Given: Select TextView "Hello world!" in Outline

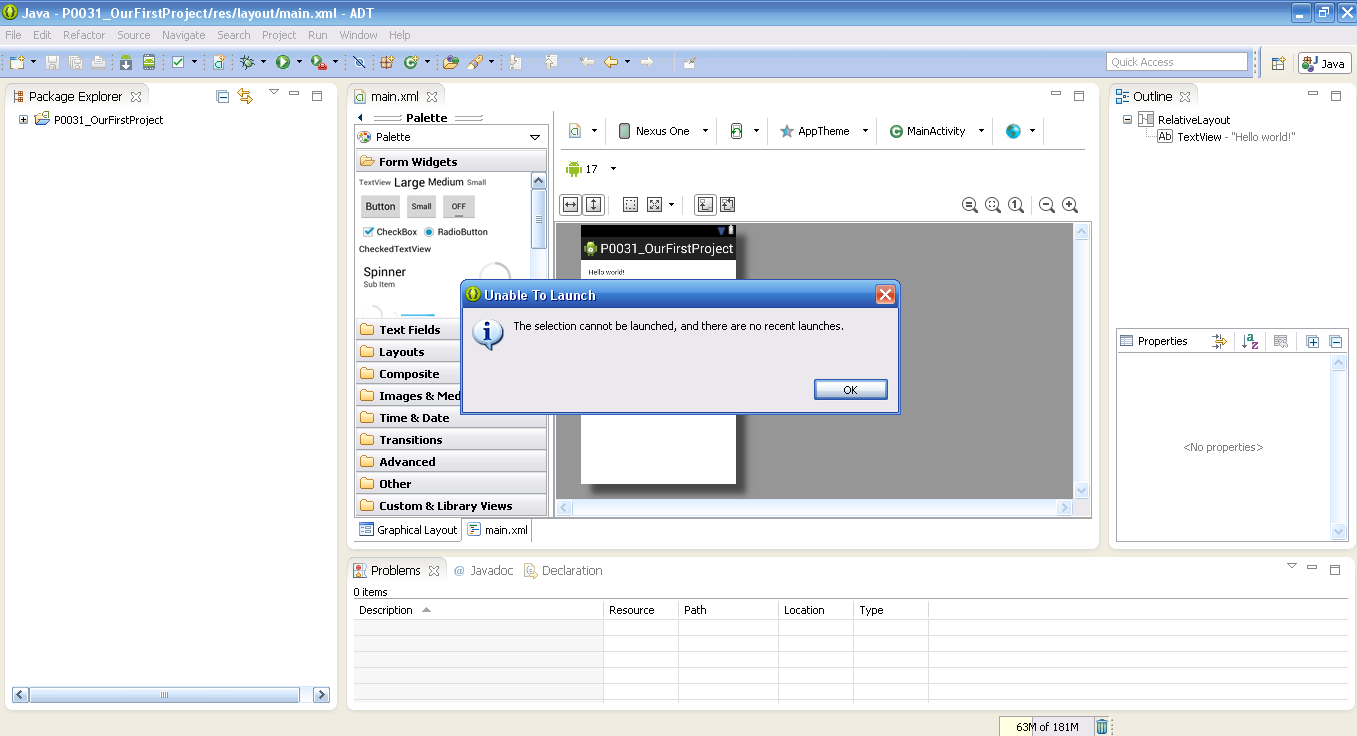Looking at the screenshot, I should 1226,137.
